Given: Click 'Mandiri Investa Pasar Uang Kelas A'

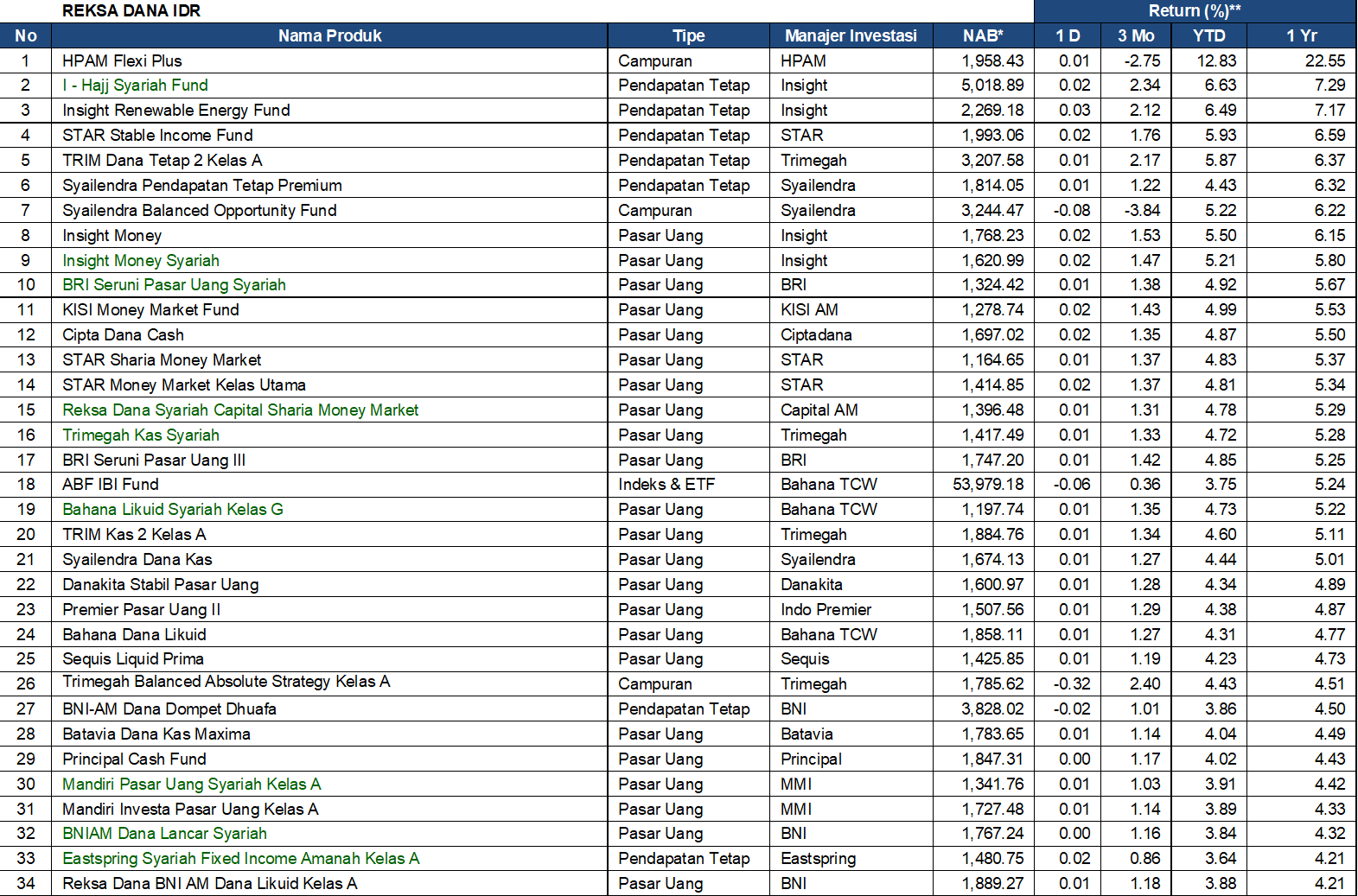Looking at the screenshot, I should click(x=190, y=809).
